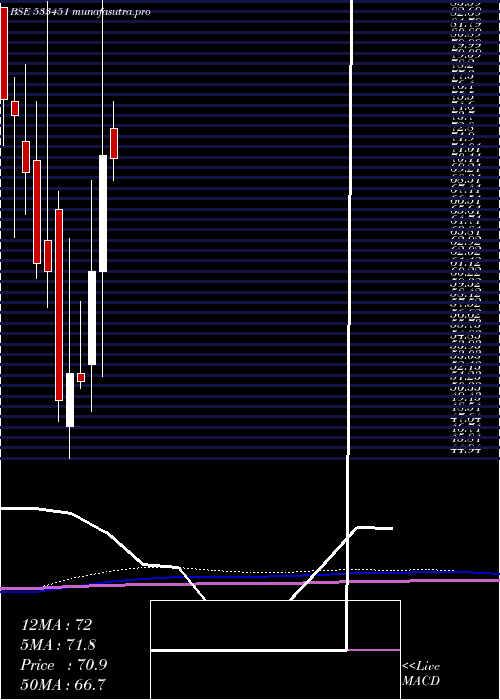Image resolution: width=500 pixels, height=700 pixels.
Task: Click the 'BSE 533451 munafasutra.pro' chart title
Action: 80,12
